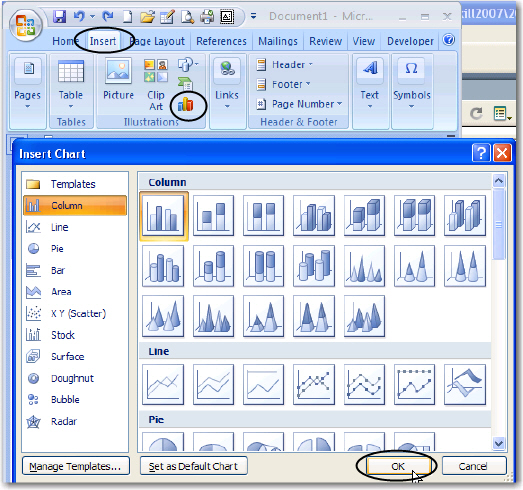Switch to the Page Layout tab
The height and width of the screenshot is (490, 523).
tap(157, 41)
